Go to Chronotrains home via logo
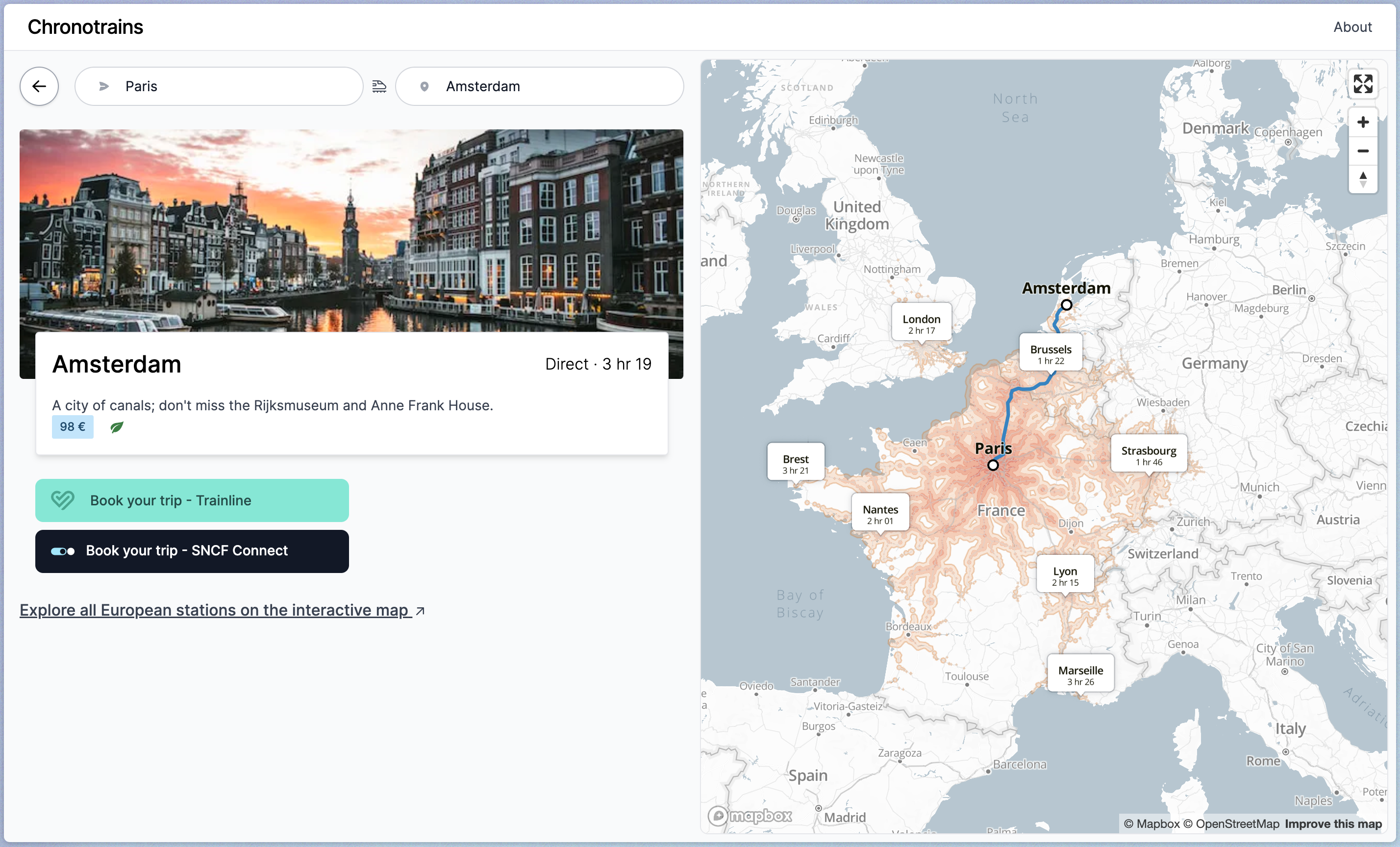 (85, 26)
